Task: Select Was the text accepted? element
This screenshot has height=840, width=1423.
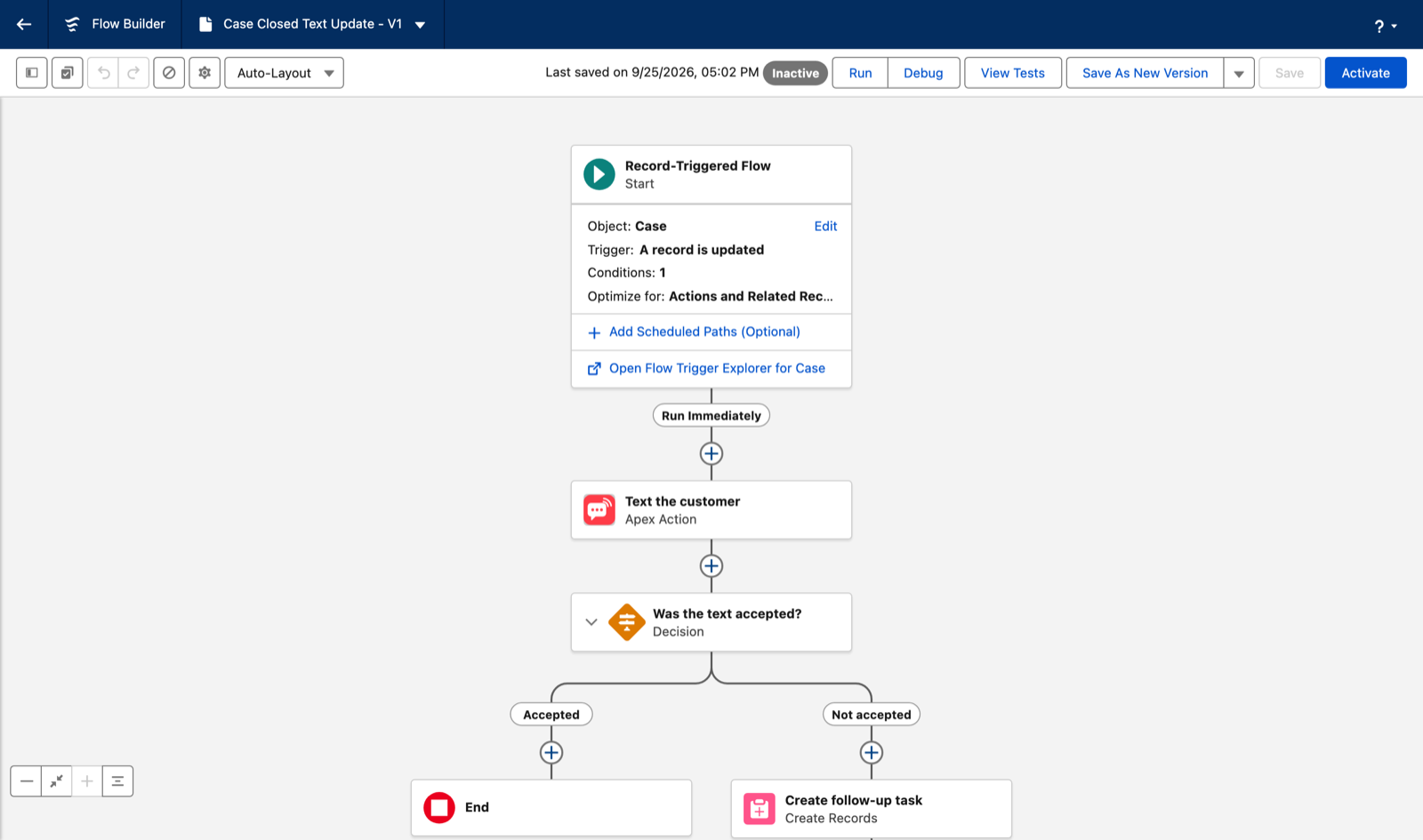Action: click(711, 622)
